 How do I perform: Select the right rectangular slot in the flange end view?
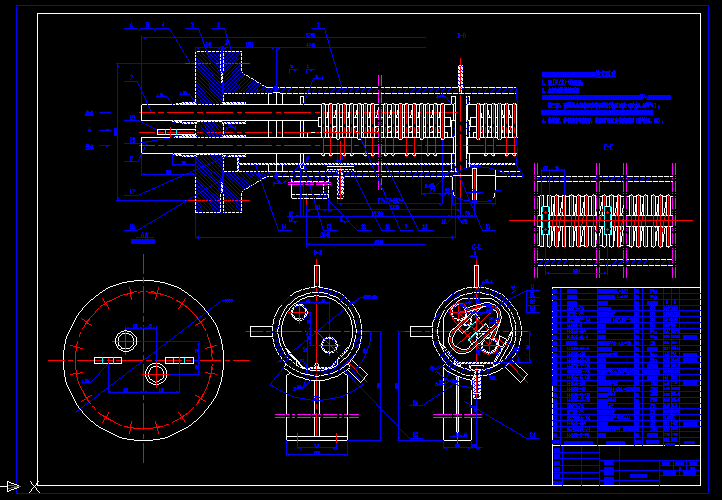180,360
